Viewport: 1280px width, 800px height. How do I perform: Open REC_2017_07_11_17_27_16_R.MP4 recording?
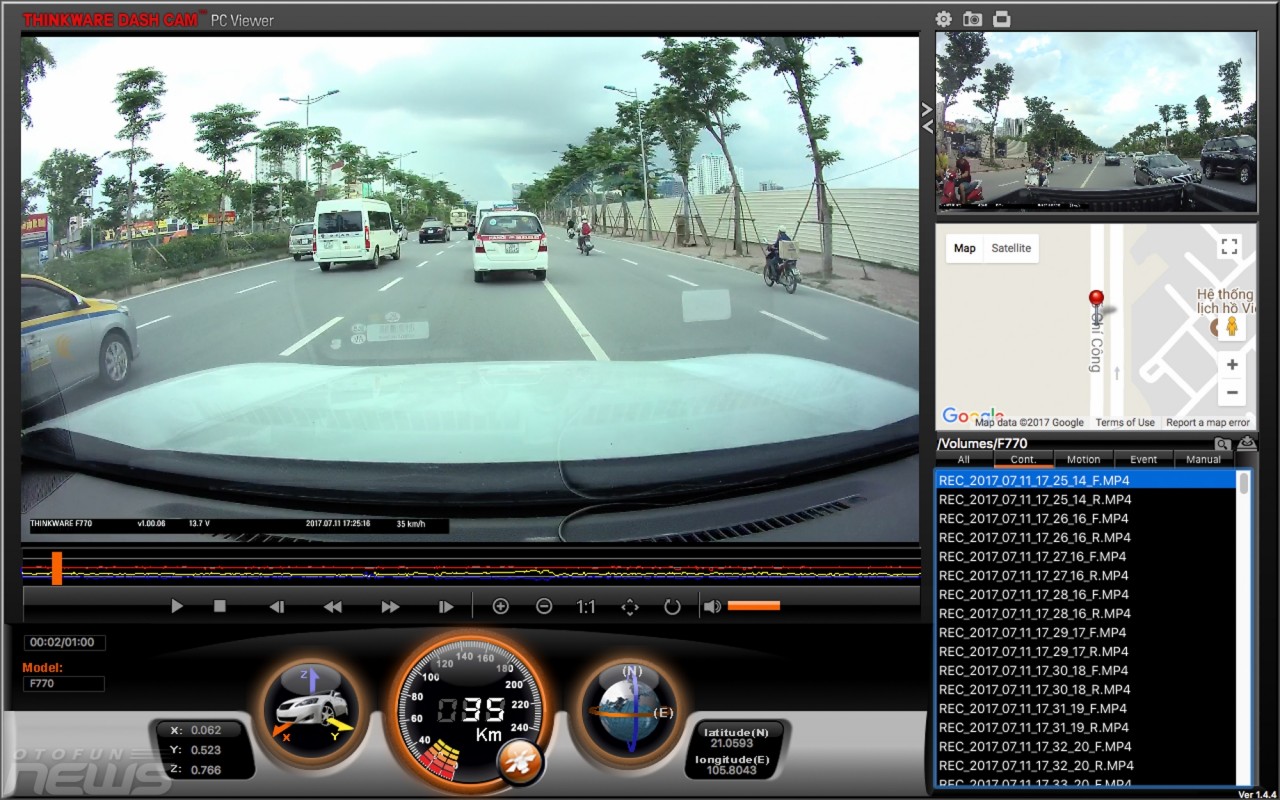[1086, 575]
